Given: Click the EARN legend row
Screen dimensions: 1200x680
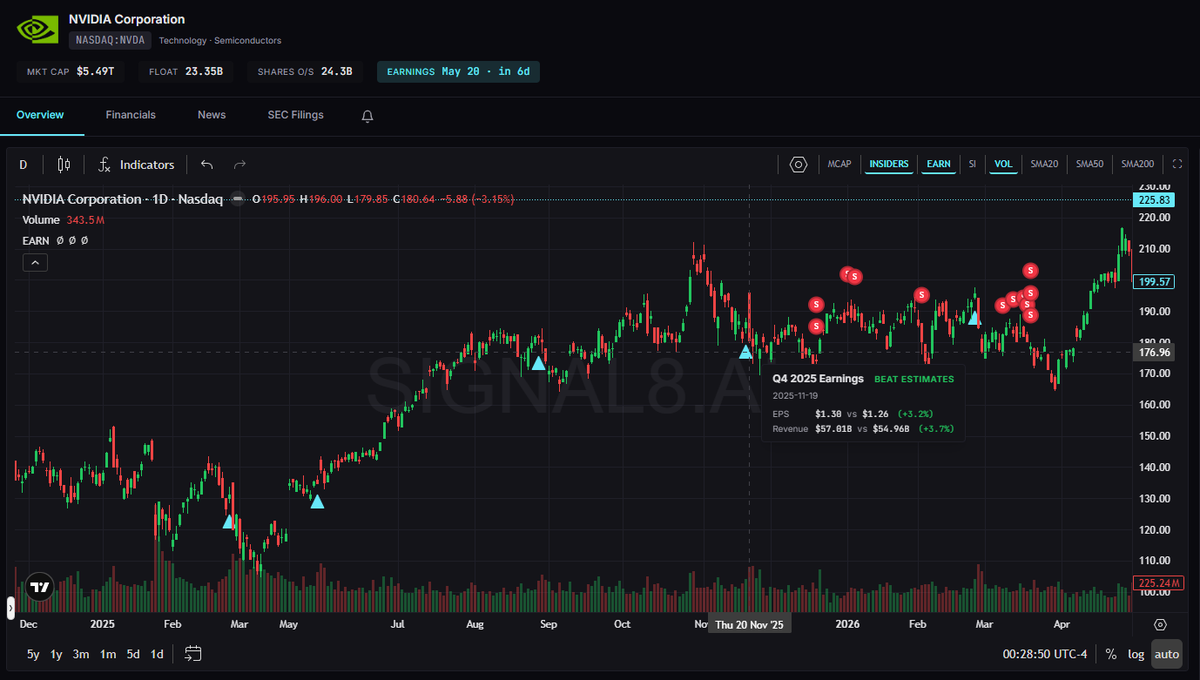Looking at the screenshot, I should pyautogui.click(x=56, y=241).
